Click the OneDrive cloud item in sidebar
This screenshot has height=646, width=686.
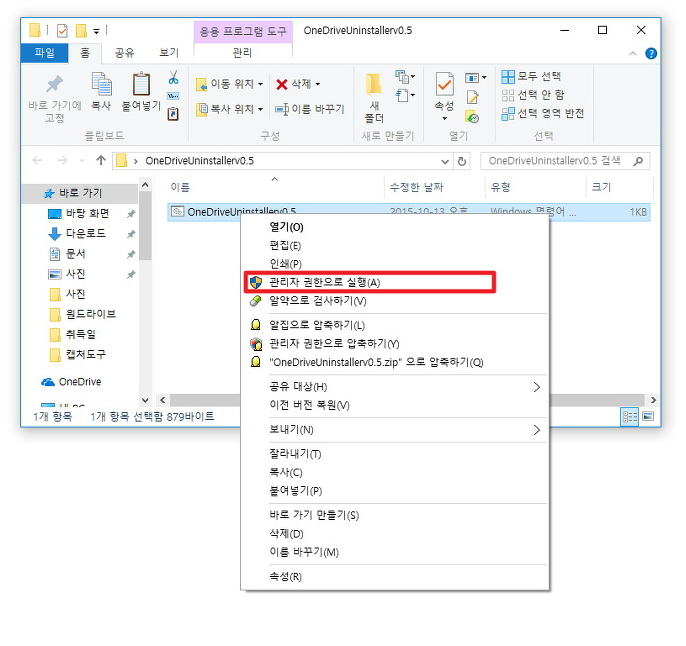[x=71, y=382]
